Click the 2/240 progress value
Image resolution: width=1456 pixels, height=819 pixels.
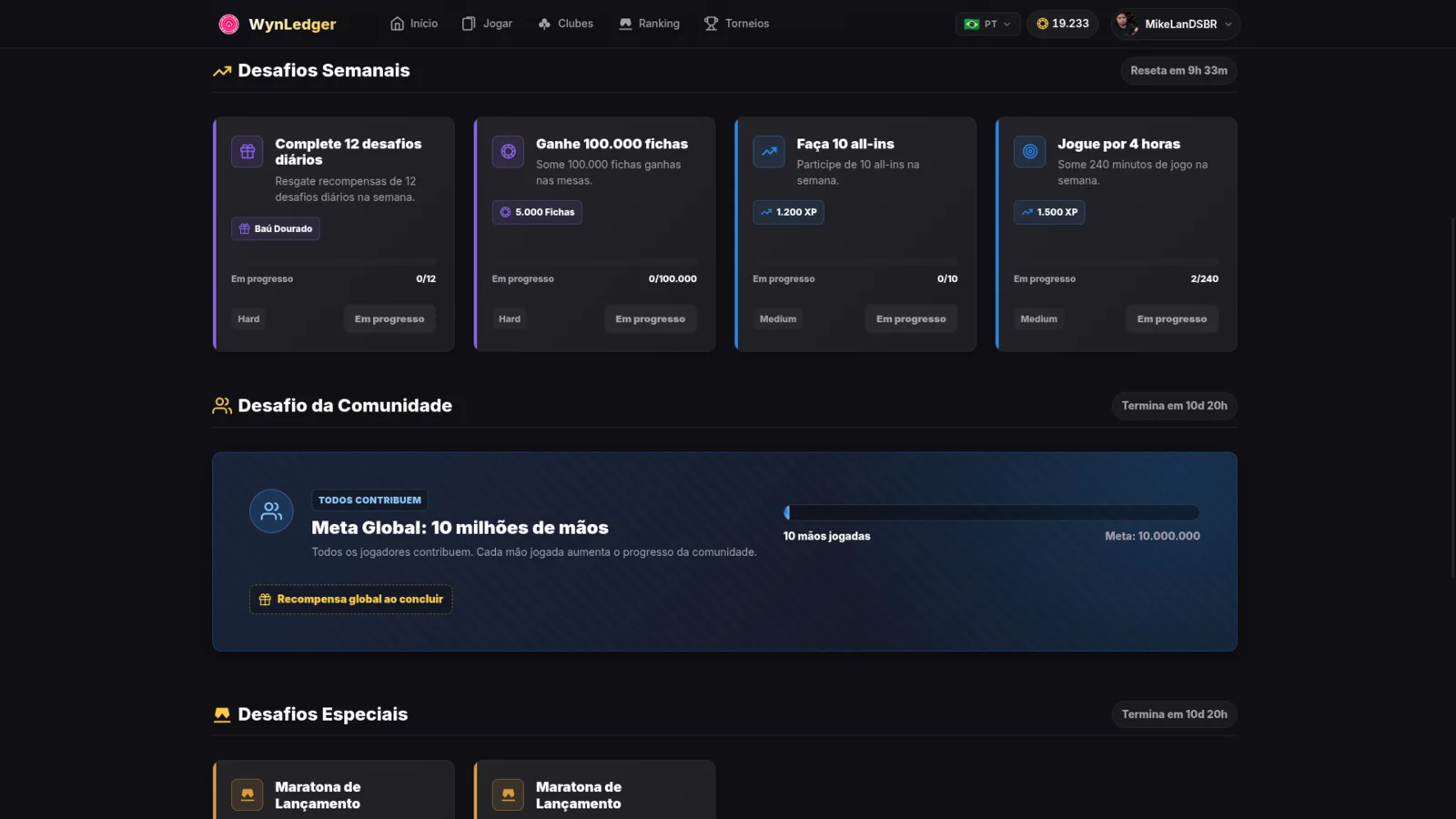click(1205, 279)
